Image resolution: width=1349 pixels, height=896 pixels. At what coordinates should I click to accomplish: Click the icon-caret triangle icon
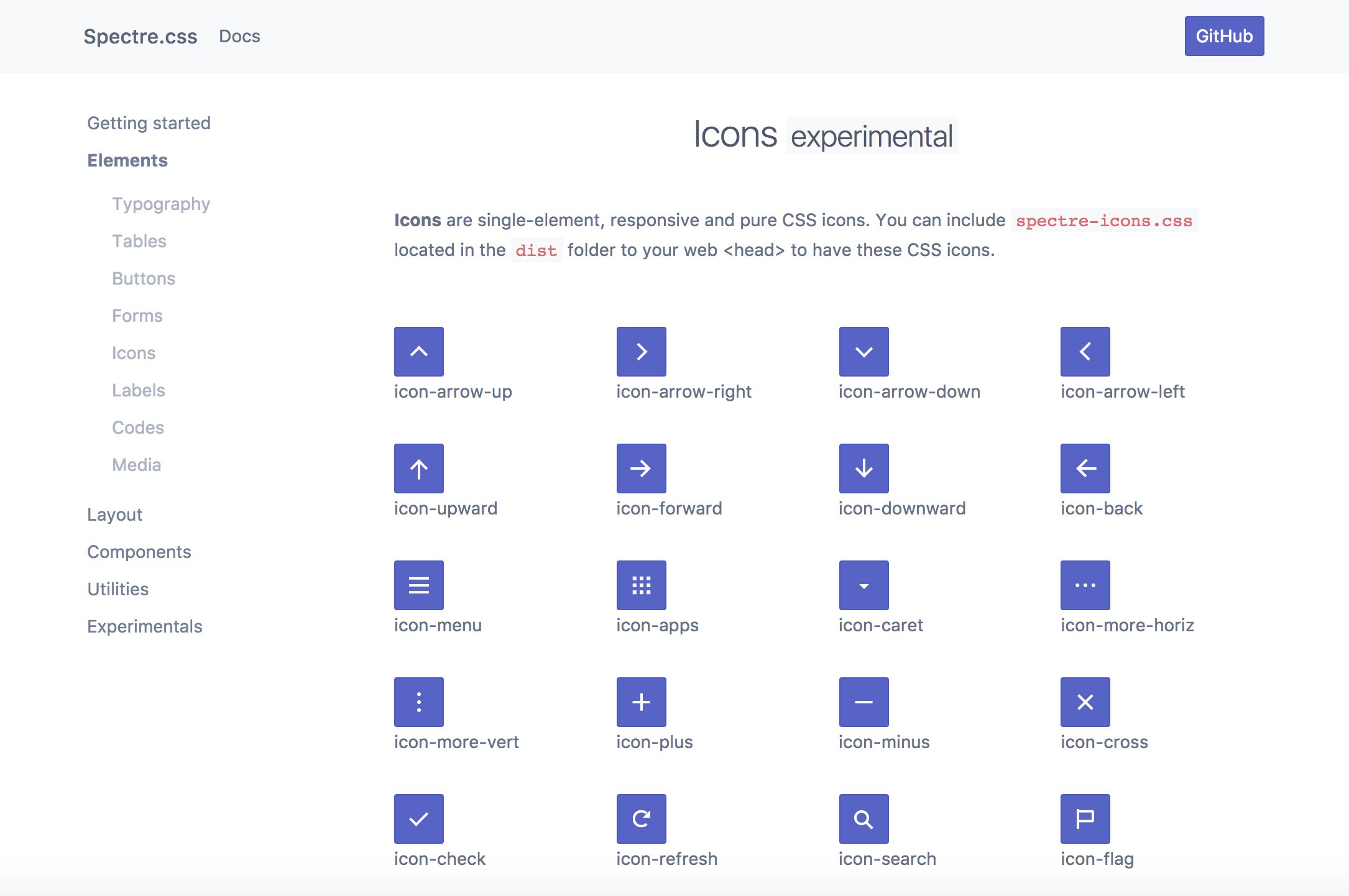click(864, 585)
